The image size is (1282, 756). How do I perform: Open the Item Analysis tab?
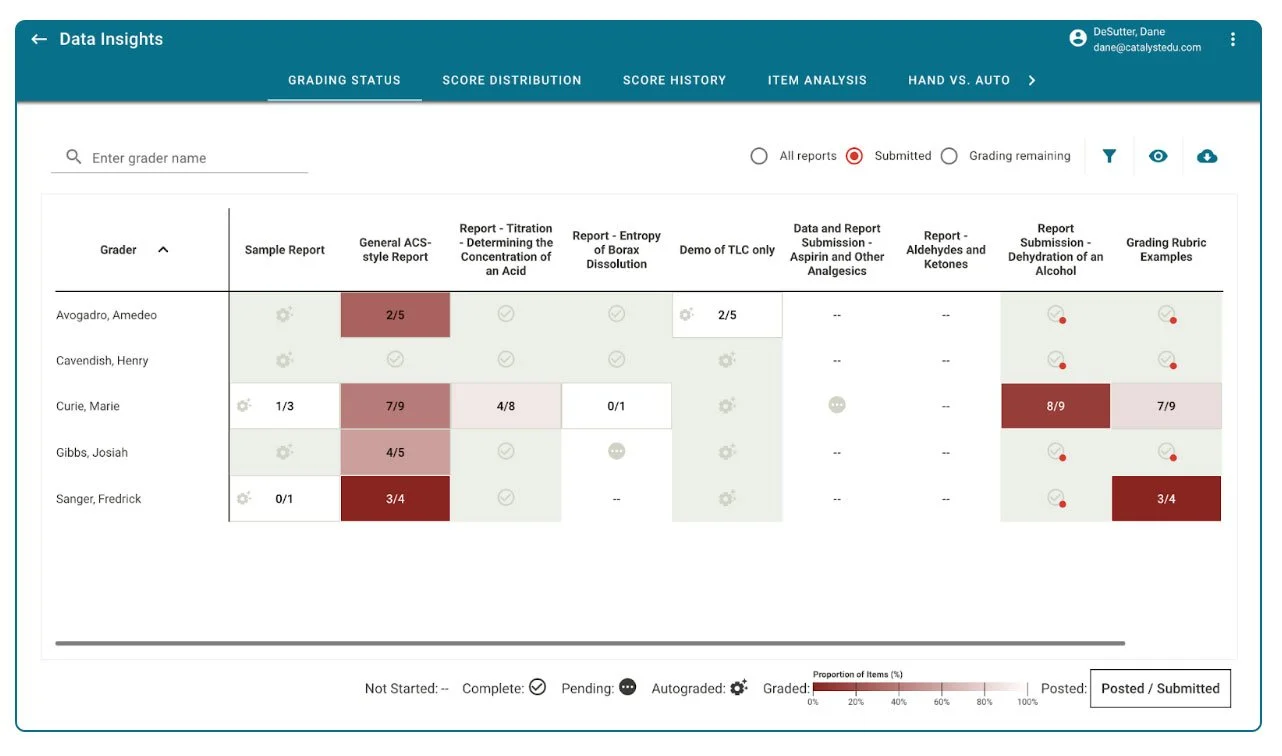point(817,80)
